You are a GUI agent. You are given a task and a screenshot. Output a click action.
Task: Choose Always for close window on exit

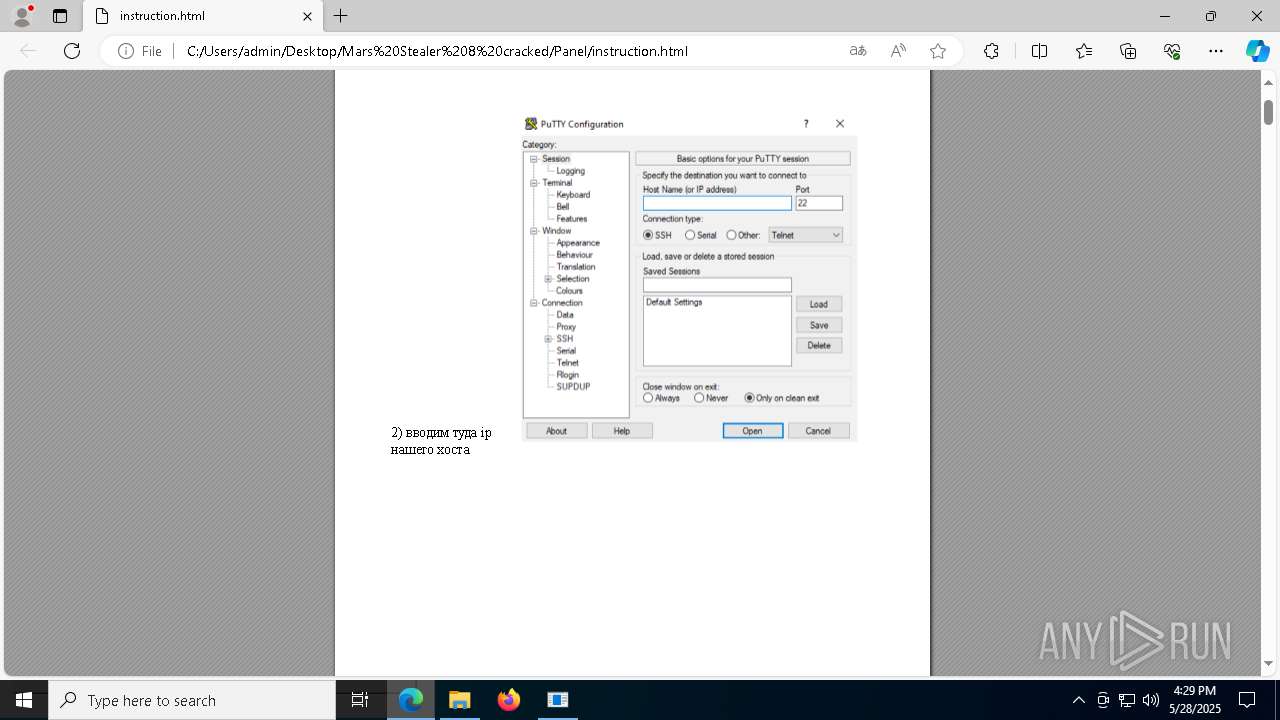648,398
